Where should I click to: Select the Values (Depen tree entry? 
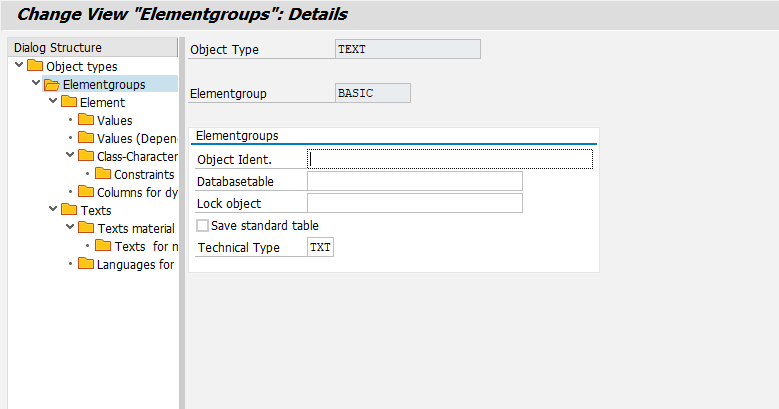tap(136, 138)
